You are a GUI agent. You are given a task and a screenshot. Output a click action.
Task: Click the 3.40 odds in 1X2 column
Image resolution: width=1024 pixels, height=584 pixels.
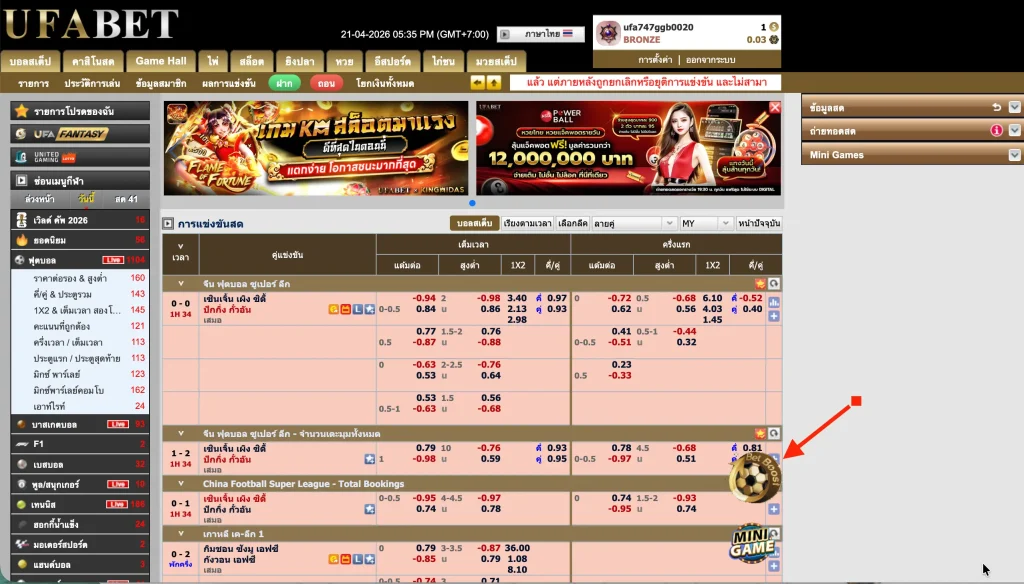[x=517, y=299]
